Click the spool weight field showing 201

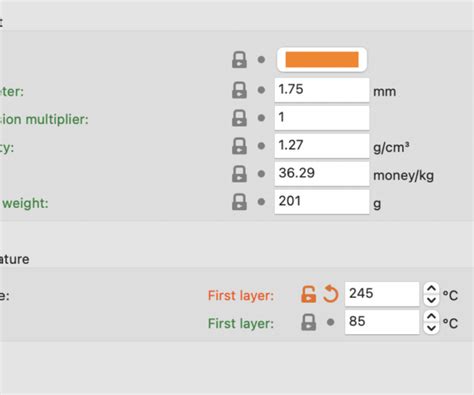click(x=322, y=202)
